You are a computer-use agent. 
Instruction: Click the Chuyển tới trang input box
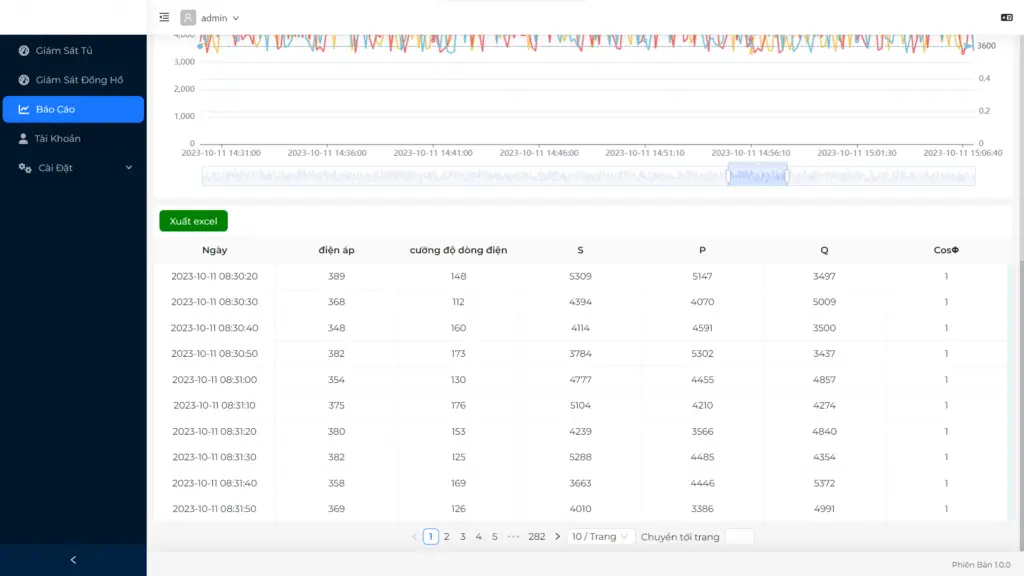739,537
